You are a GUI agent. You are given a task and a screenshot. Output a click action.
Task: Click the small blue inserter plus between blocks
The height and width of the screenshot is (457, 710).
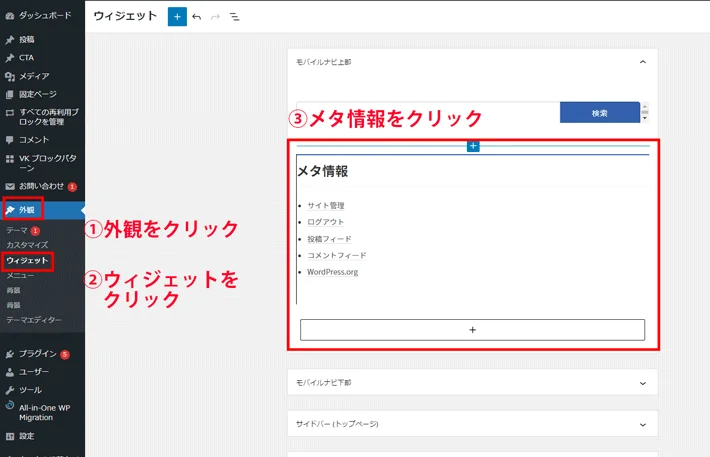[x=473, y=146]
